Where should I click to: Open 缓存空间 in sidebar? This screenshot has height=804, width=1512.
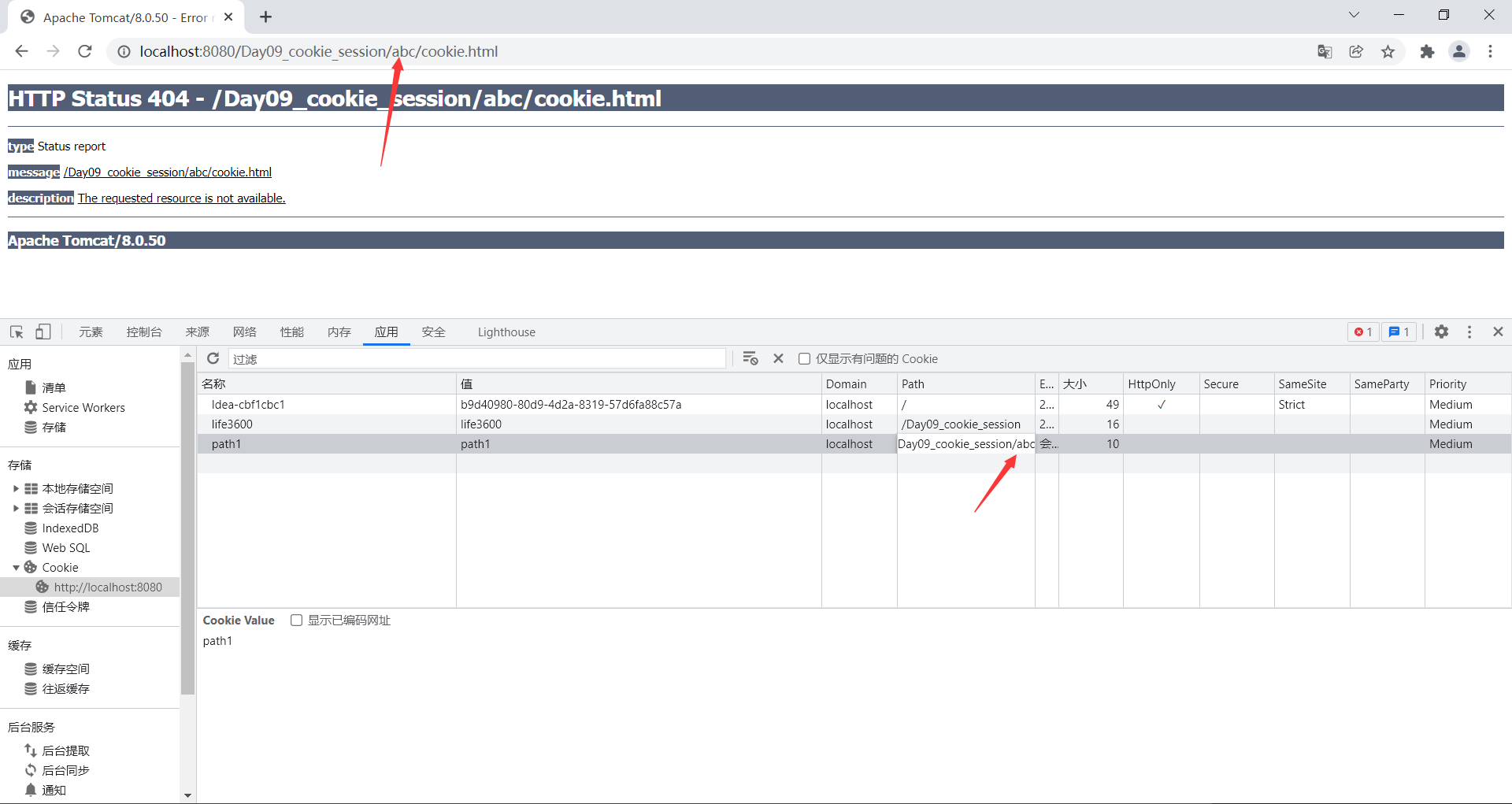[x=65, y=669]
